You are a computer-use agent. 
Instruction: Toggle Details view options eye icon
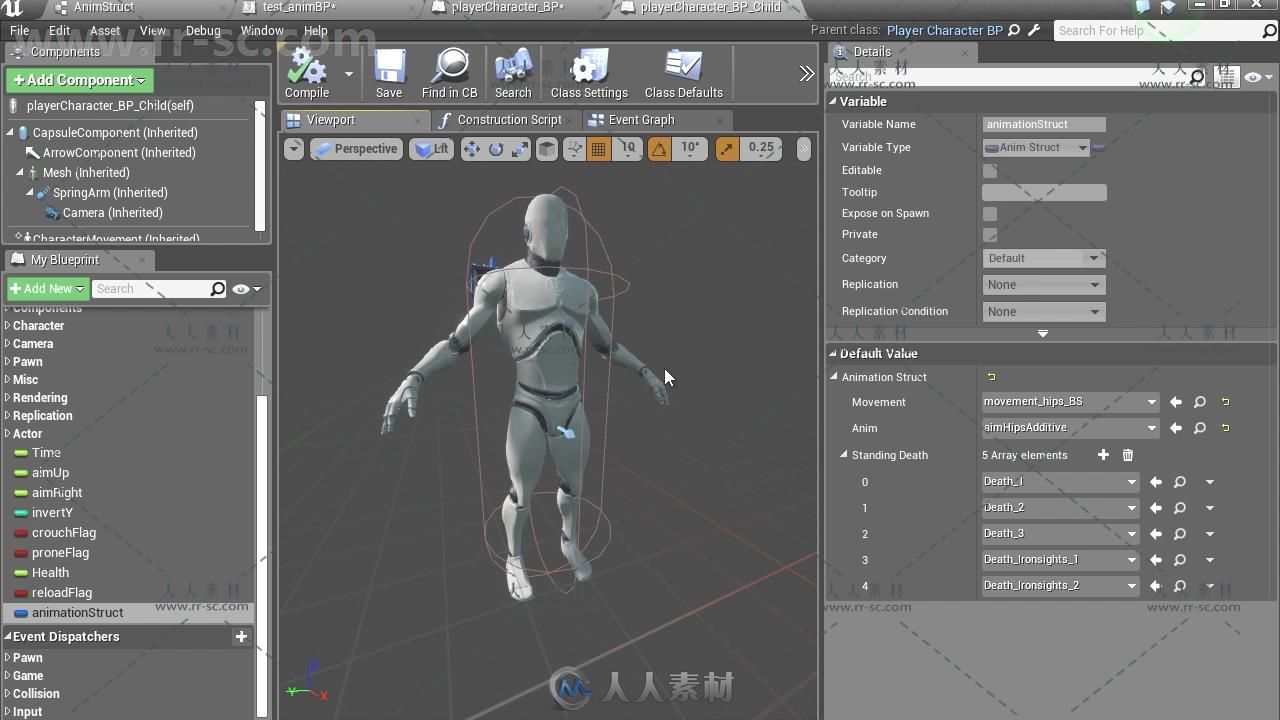(1257, 77)
